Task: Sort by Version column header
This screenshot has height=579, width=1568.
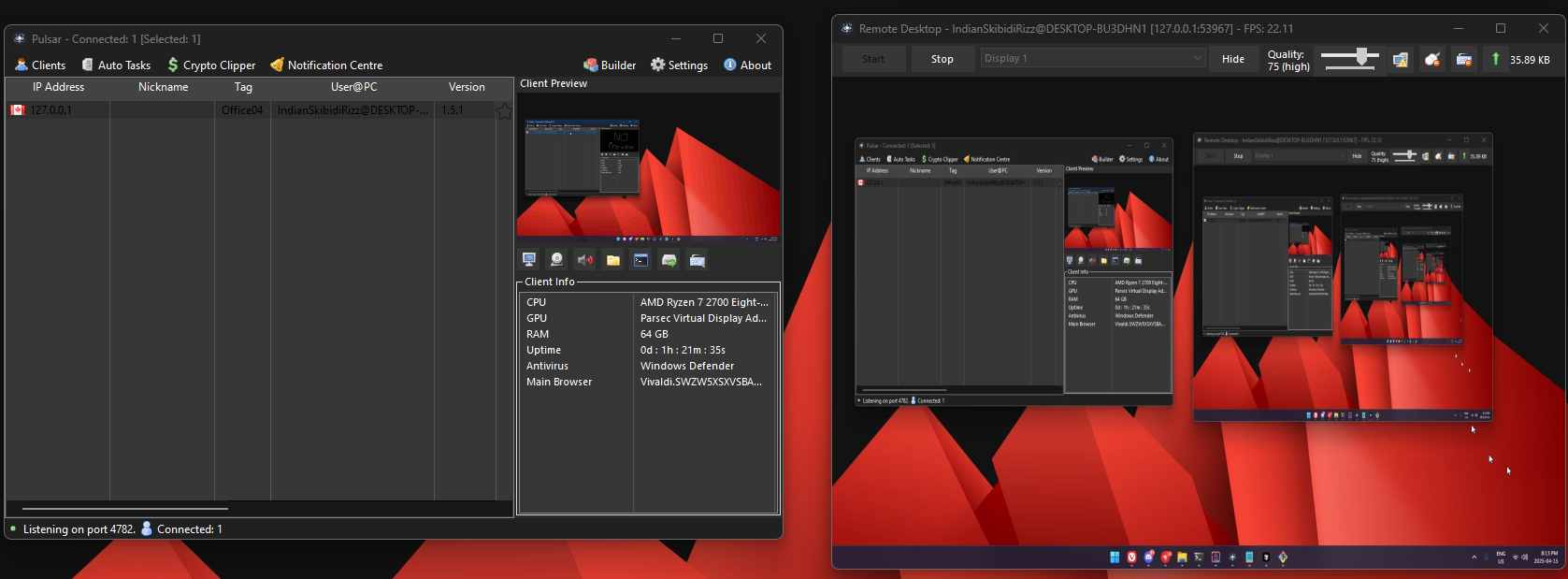Action: [x=467, y=87]
